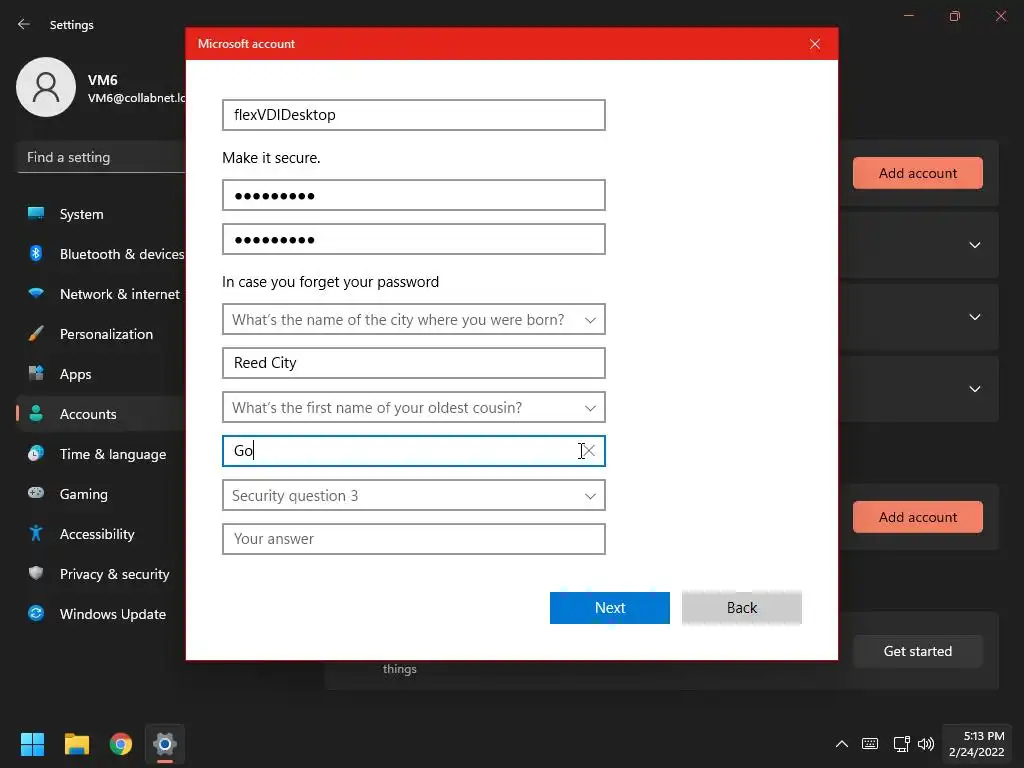Click the touch keyboard tray icon
This screenshot has height=768, width=1024.
click(870, 744)
